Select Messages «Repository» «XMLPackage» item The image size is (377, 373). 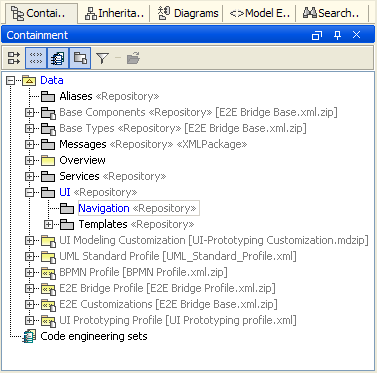tap(153, 144)
